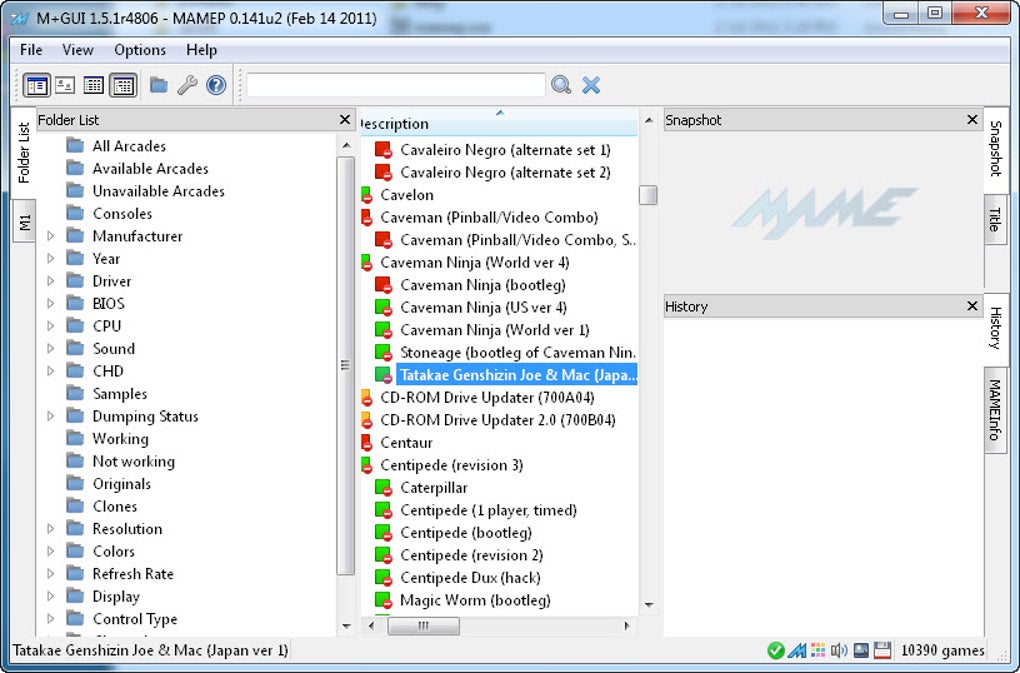Image resolution: width=1020 pixels, height=673 pixels.
Task: Open settings with the wrench icon
Action: pyautogui.click(x=187, y=85)
